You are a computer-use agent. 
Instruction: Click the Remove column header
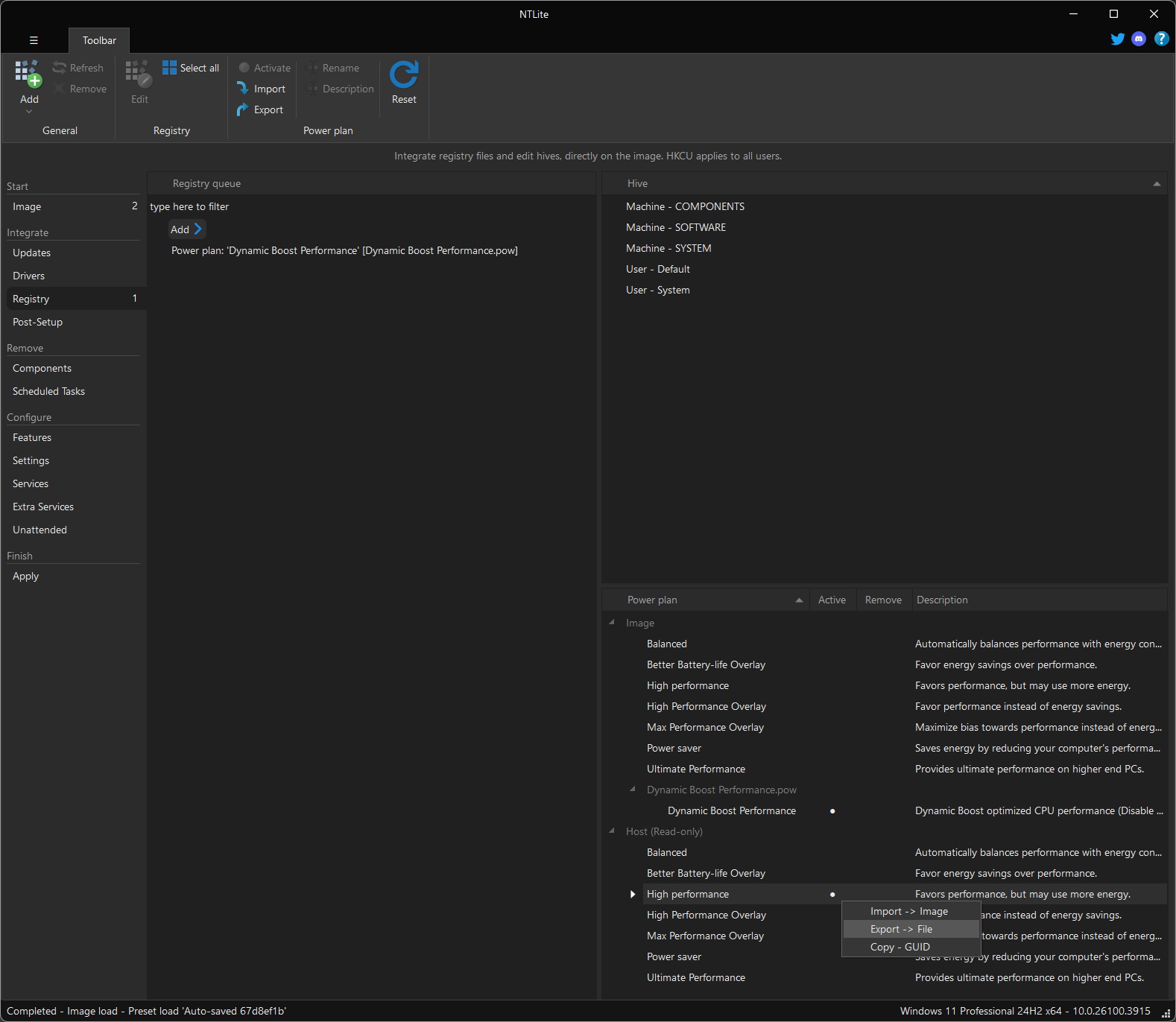pyautogui.click(x=883, y=600)
